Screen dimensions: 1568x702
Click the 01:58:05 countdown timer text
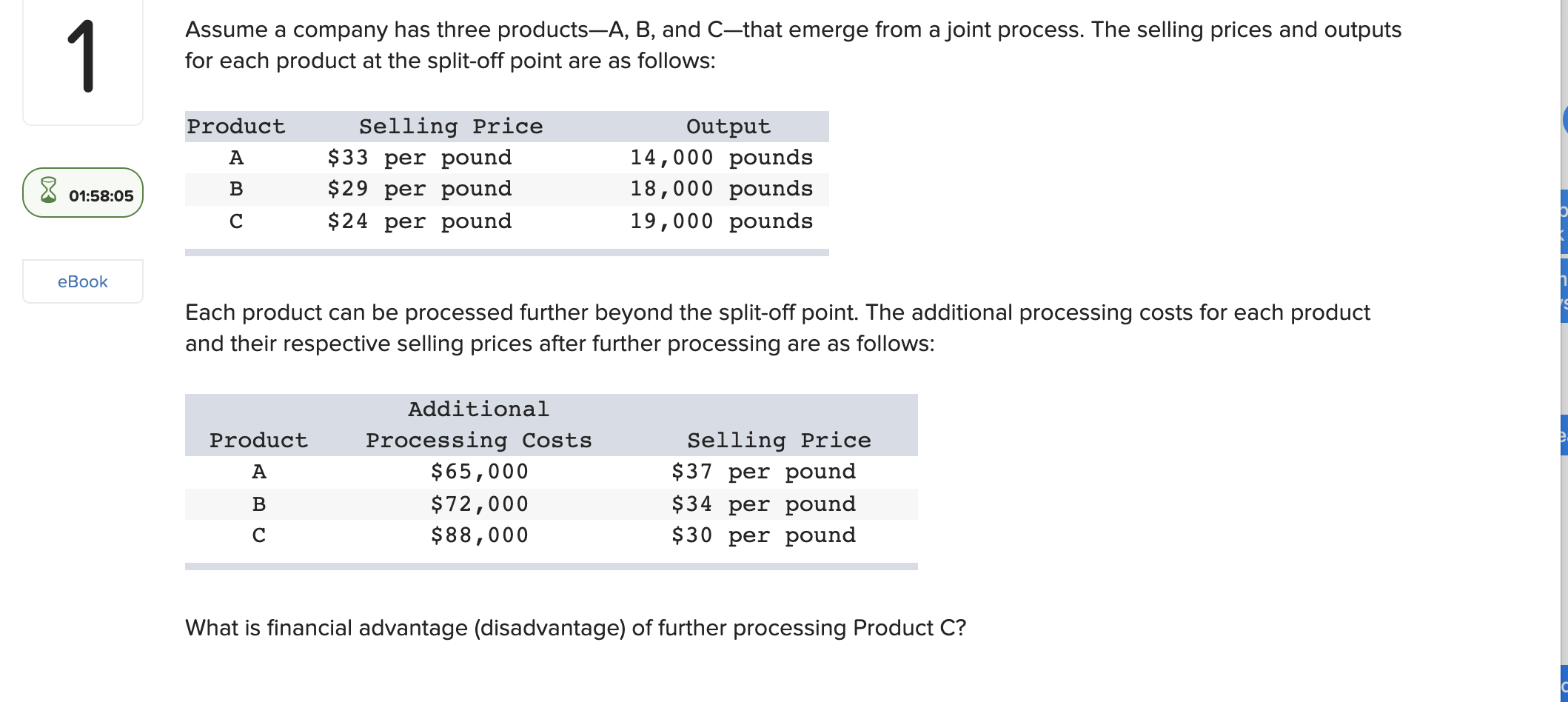pos(101,196)
